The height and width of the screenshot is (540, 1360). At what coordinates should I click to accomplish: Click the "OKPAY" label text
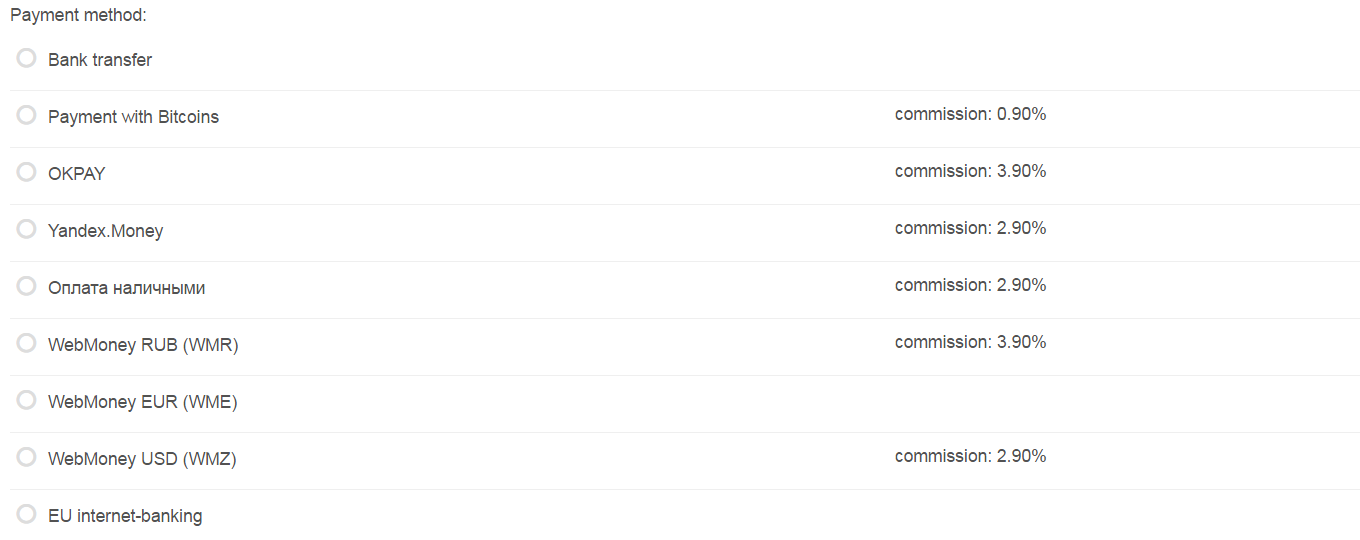pos(76,174)
